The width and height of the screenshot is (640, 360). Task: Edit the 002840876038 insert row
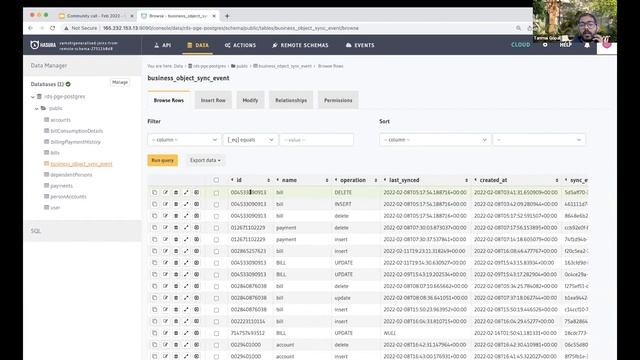click(x=165, y=309)
